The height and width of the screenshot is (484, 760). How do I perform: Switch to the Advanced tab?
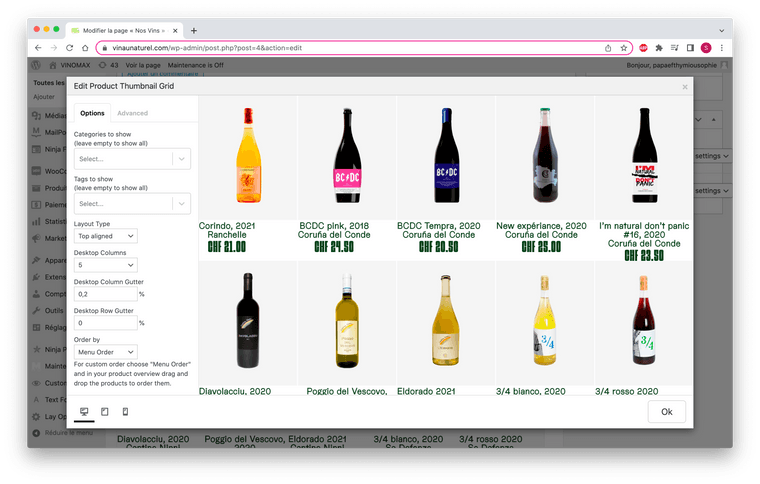point(132,113)
